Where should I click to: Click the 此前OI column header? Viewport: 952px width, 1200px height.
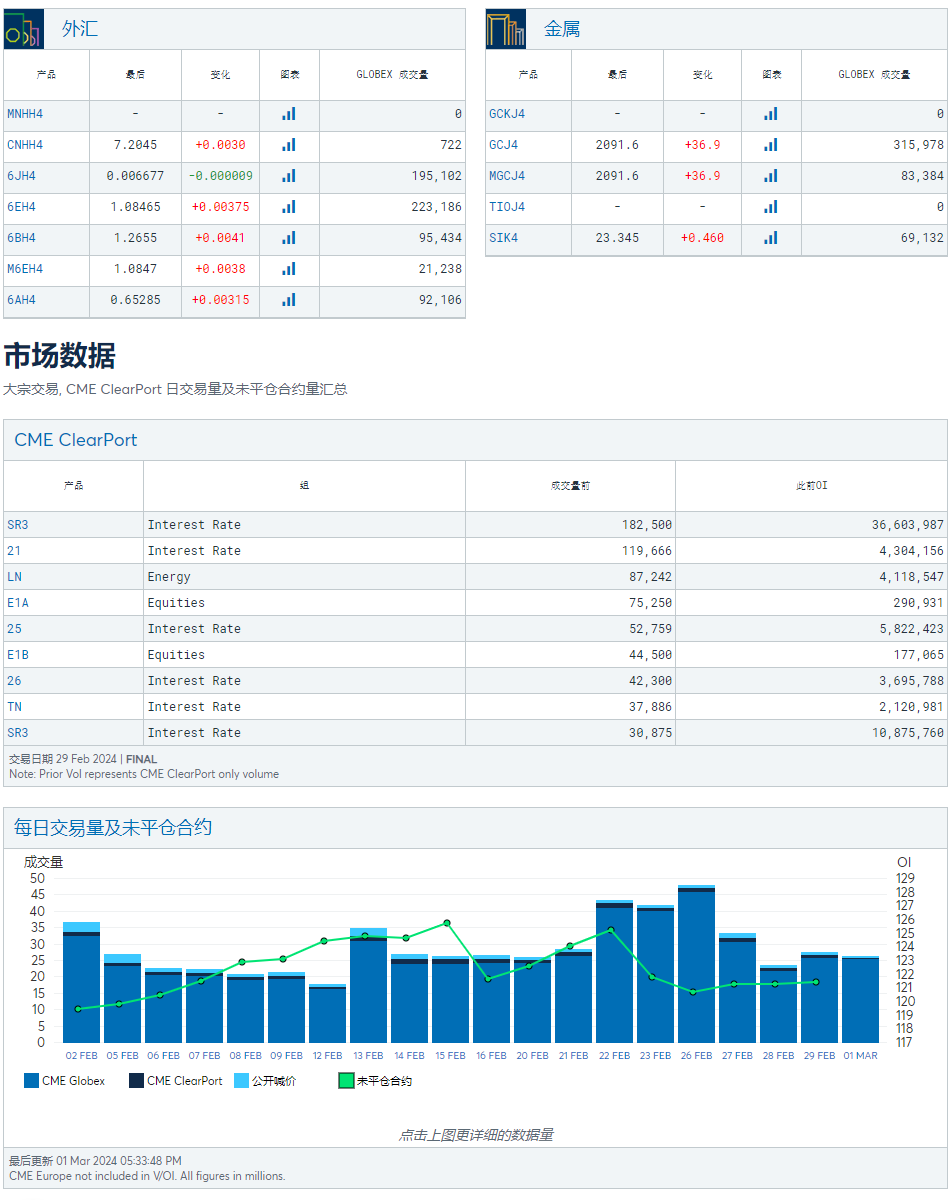coord(811,486)
